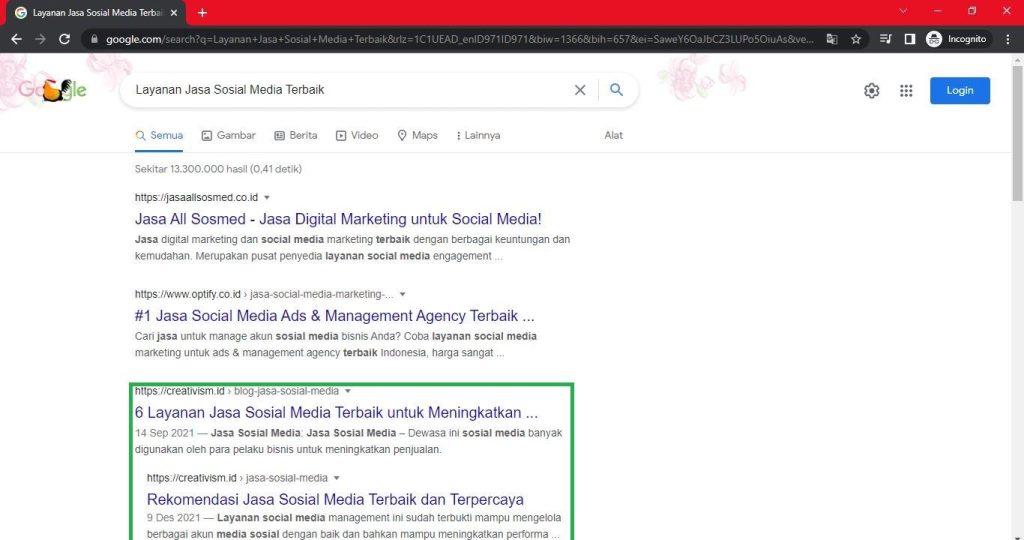The height and width of the screenshot is (540, 1024).
Task: Click the Google doodle logo
Action: [52, 90]
